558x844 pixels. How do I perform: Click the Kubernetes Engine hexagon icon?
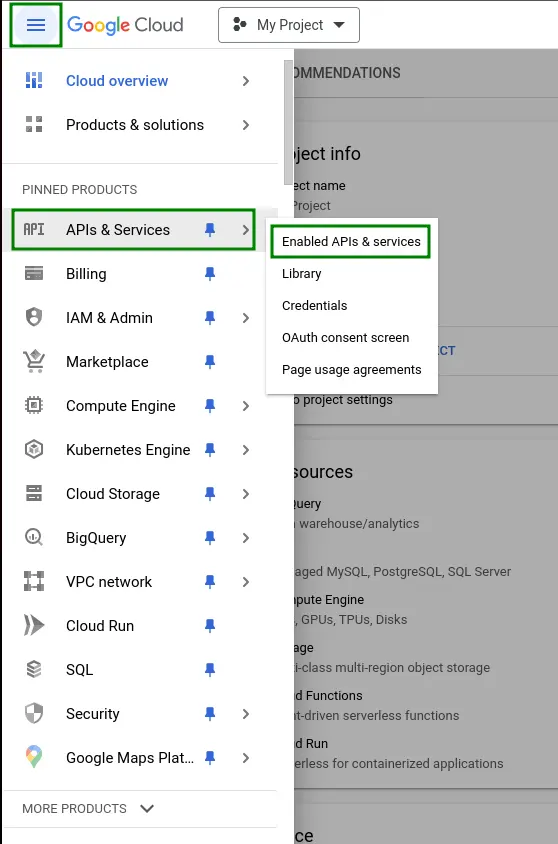click(34, 449)
